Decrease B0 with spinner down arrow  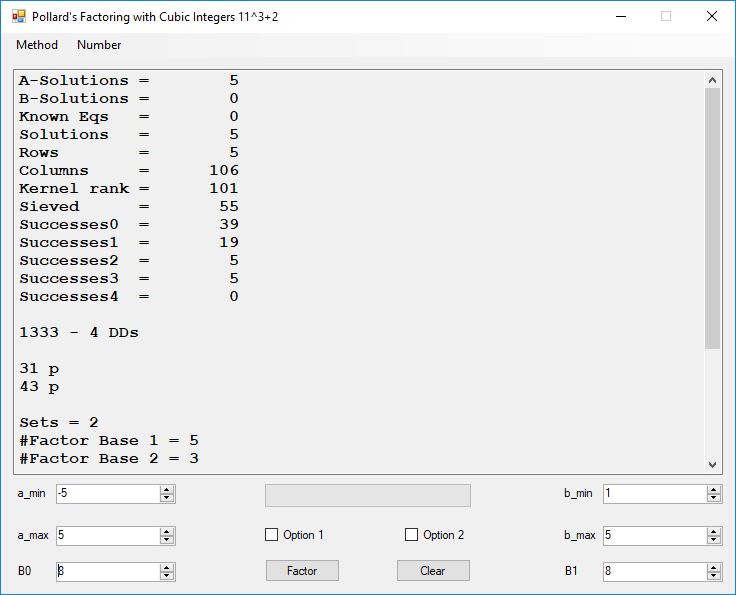click(167, 576)
